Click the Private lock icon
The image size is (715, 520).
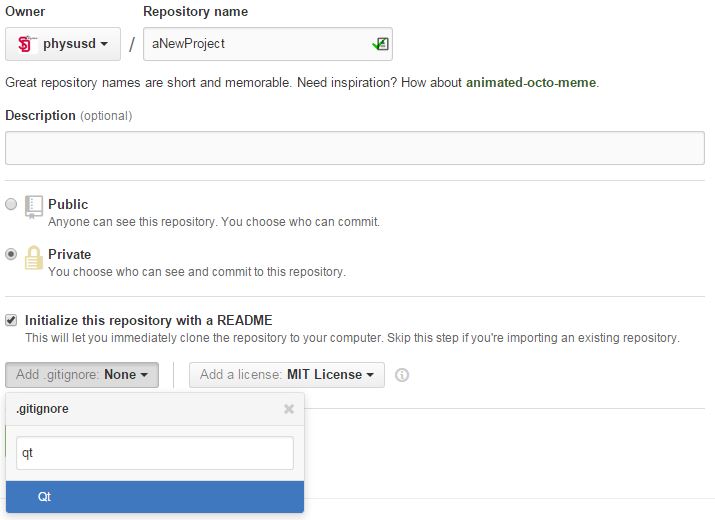coord(33,258)
